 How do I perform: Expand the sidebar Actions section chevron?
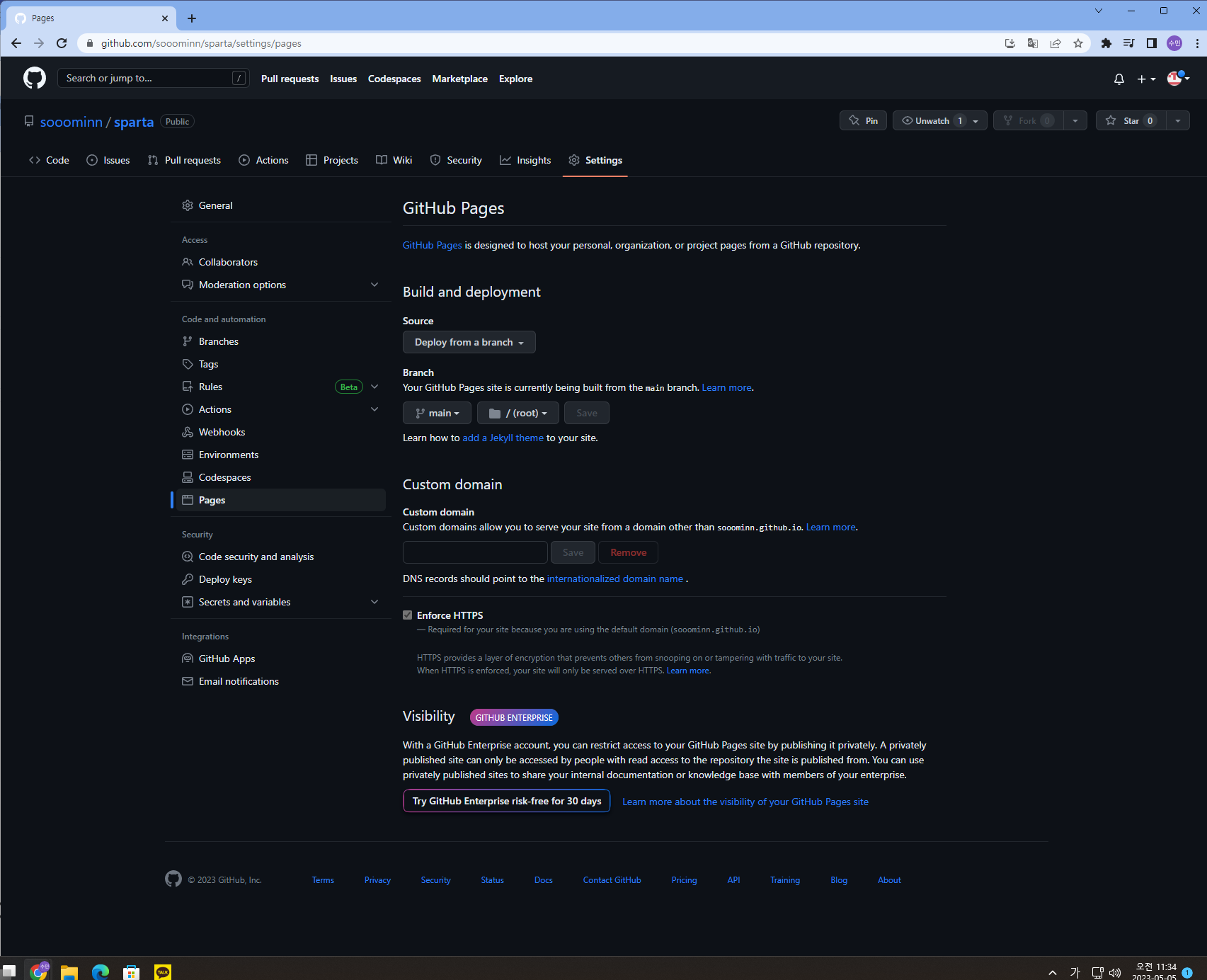374,409
